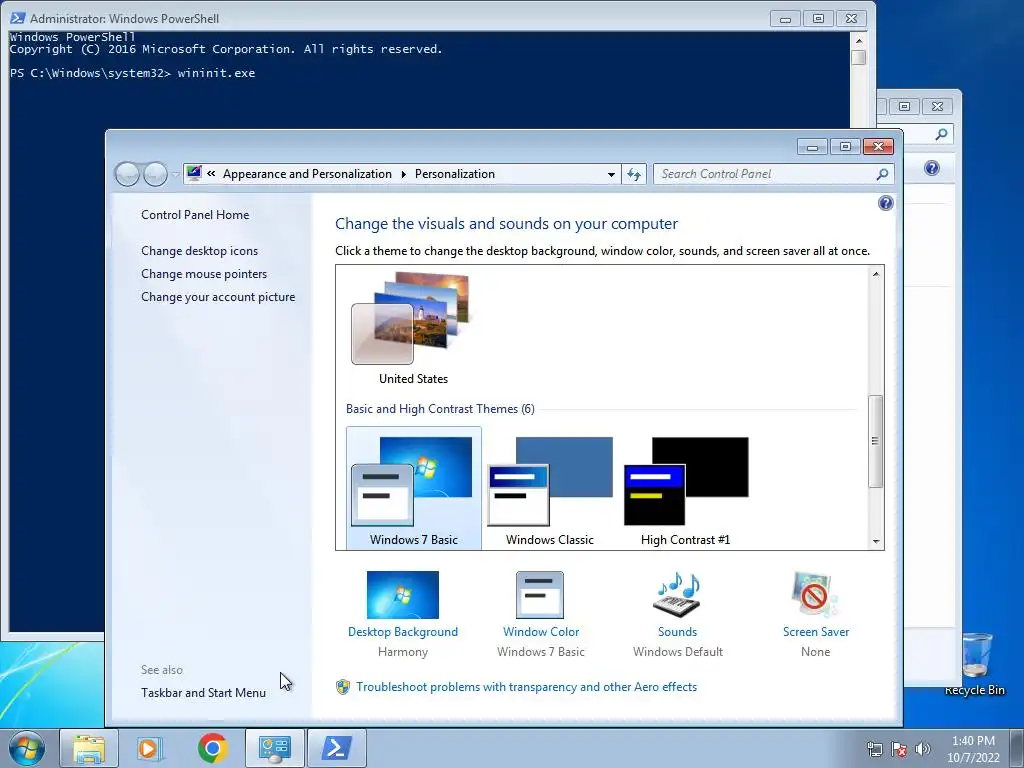Screen dimensions: 1024x768
Task: Open Desktop Background settings icon
Action: point(402,595)
